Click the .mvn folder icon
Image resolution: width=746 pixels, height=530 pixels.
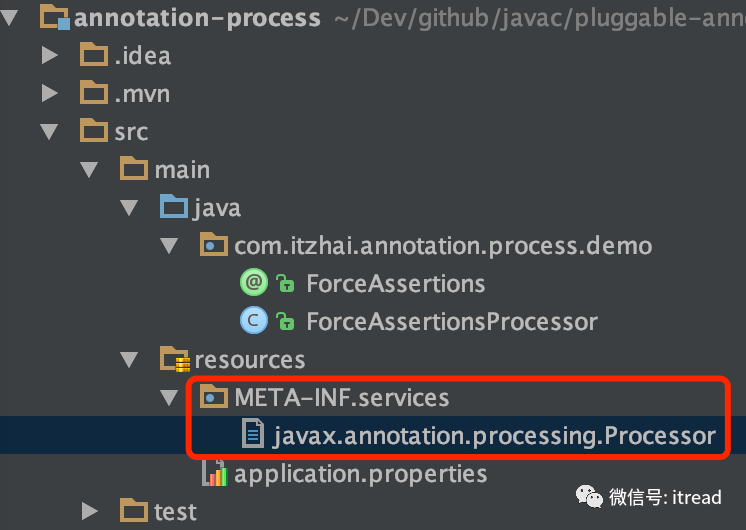coord(94,94)
